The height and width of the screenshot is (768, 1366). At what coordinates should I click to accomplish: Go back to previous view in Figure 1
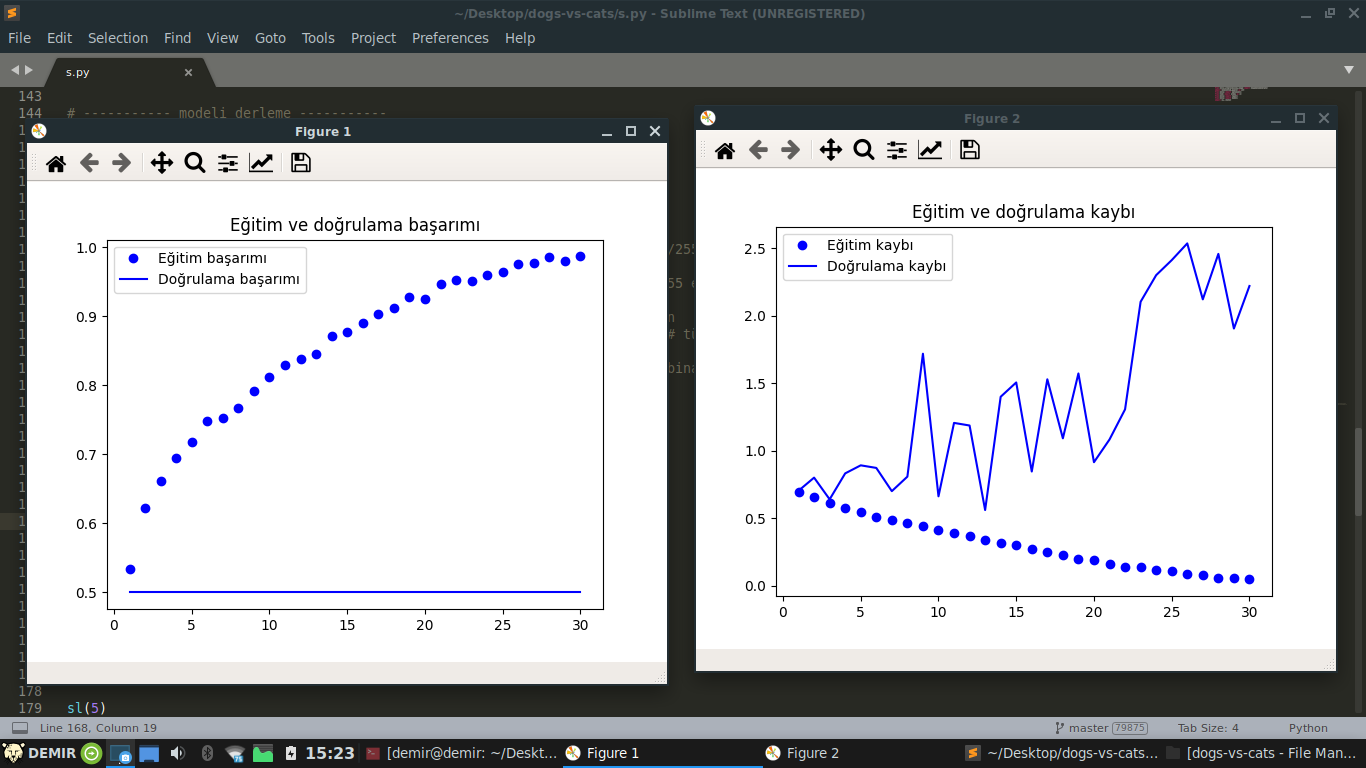89,163
